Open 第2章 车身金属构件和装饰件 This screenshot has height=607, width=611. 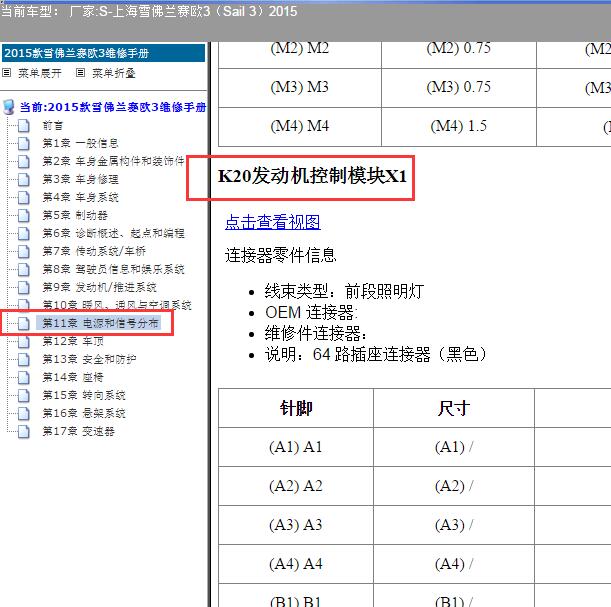[x=113, y=161]
